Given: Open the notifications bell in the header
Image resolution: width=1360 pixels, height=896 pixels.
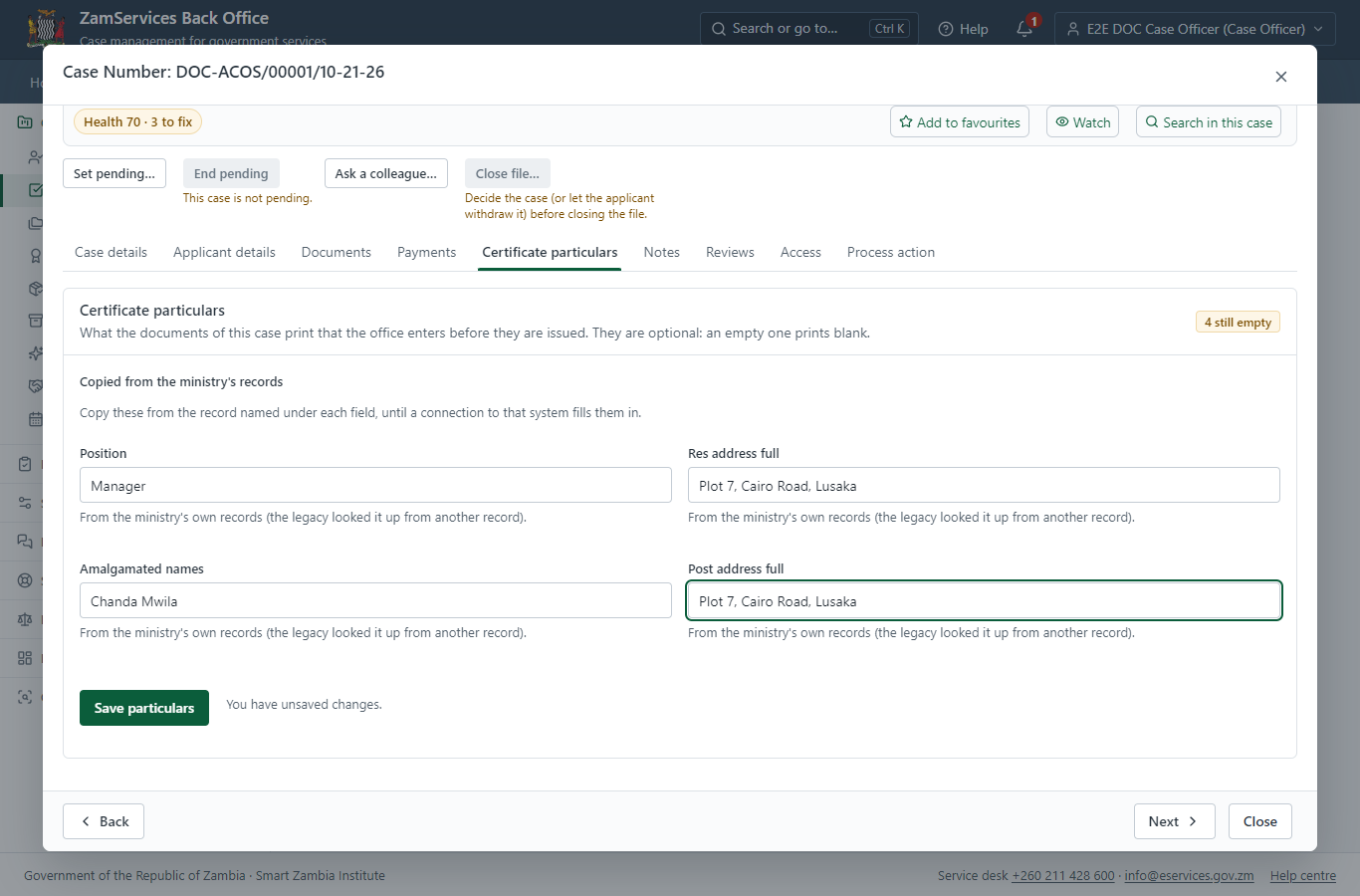Looking at the screenshot, I should [1024, 29].
